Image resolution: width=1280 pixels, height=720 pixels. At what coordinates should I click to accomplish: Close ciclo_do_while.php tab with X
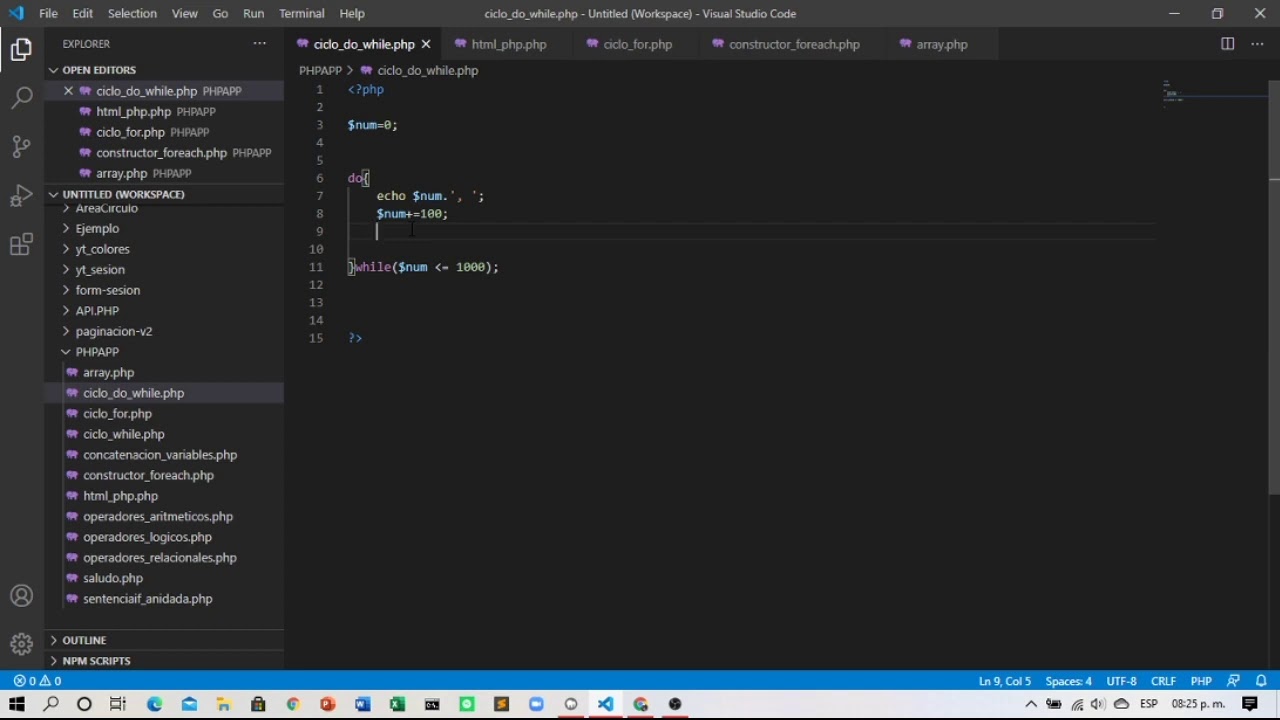click(426, 44)
